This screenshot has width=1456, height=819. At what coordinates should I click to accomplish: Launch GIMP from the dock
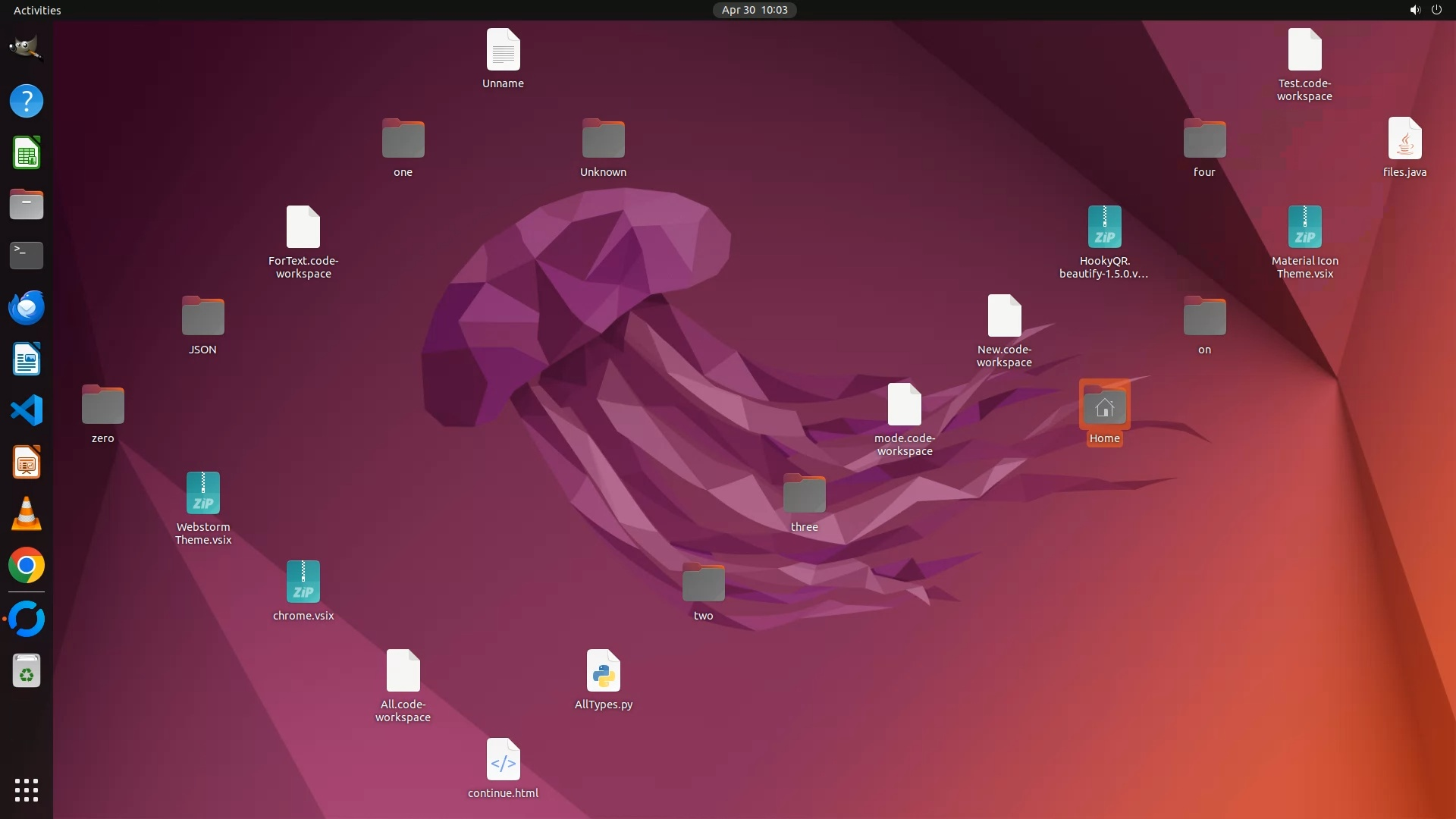pos(27,49)
